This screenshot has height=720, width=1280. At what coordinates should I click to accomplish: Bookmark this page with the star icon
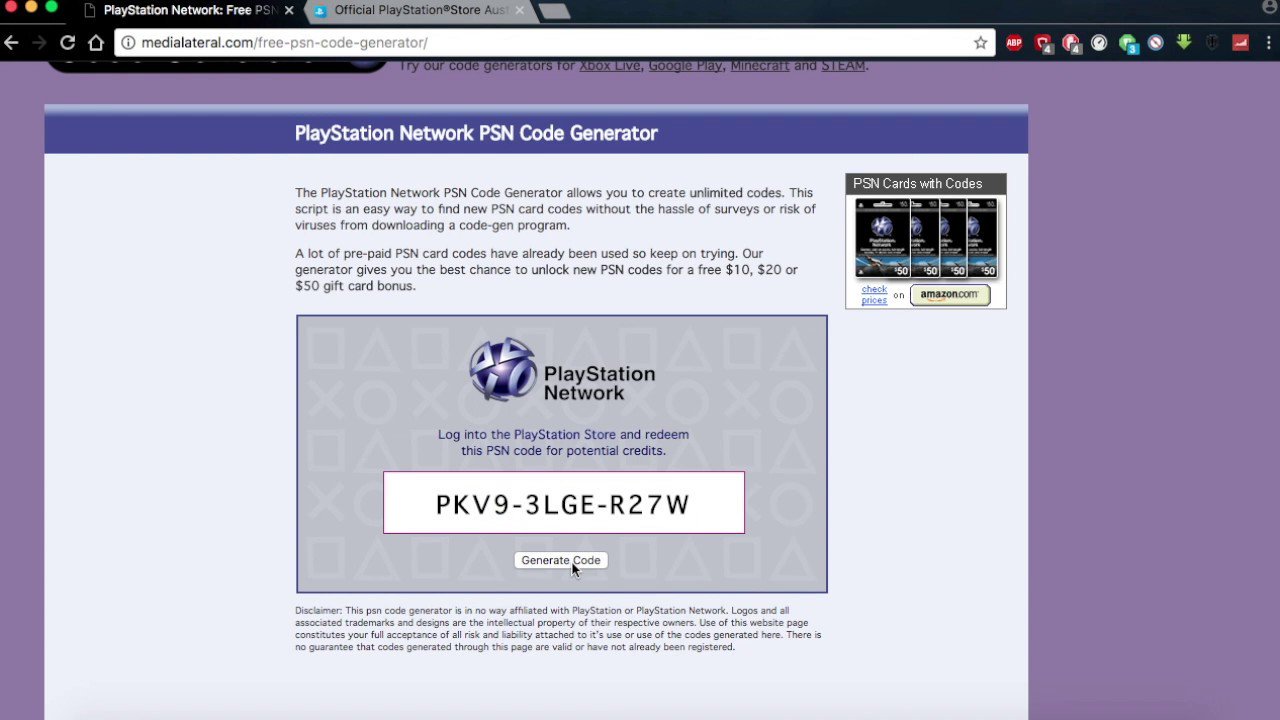point(980,43)
